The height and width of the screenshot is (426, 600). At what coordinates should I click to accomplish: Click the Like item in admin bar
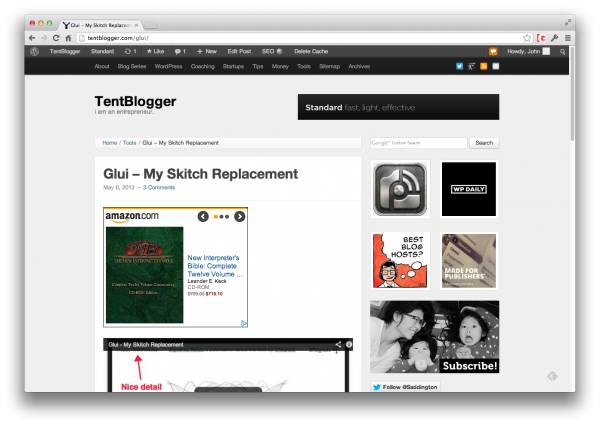tap(155, 51)
